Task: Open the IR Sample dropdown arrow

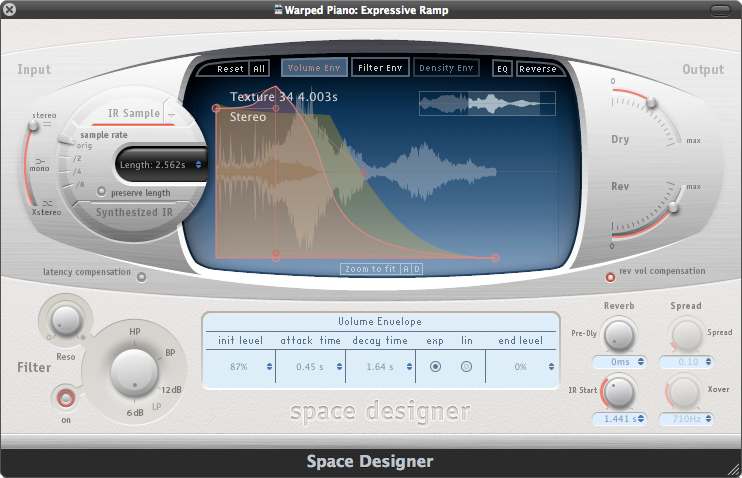Action: pos(171,115)
